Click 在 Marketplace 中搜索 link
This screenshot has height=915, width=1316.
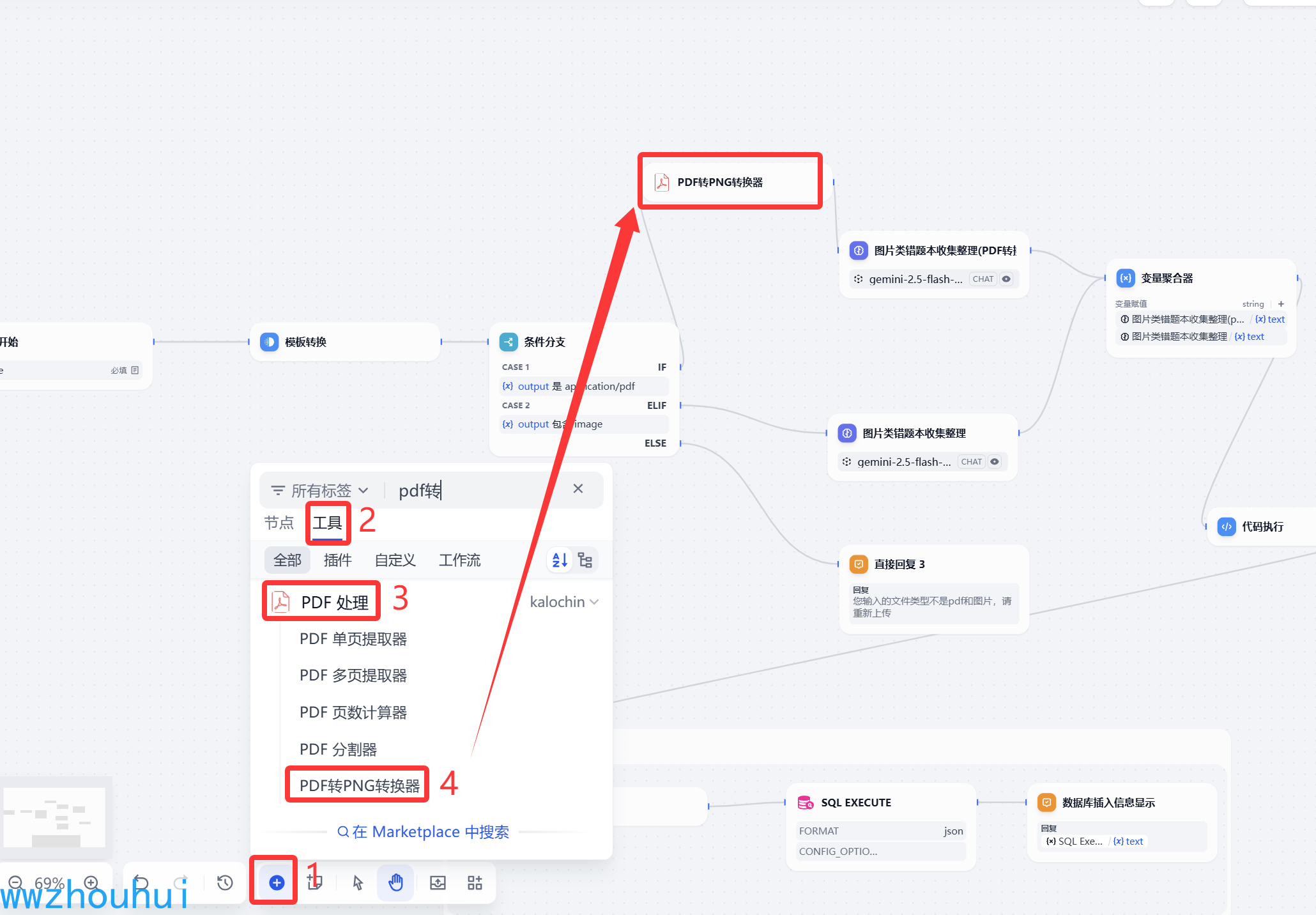[x=423, y=831]
